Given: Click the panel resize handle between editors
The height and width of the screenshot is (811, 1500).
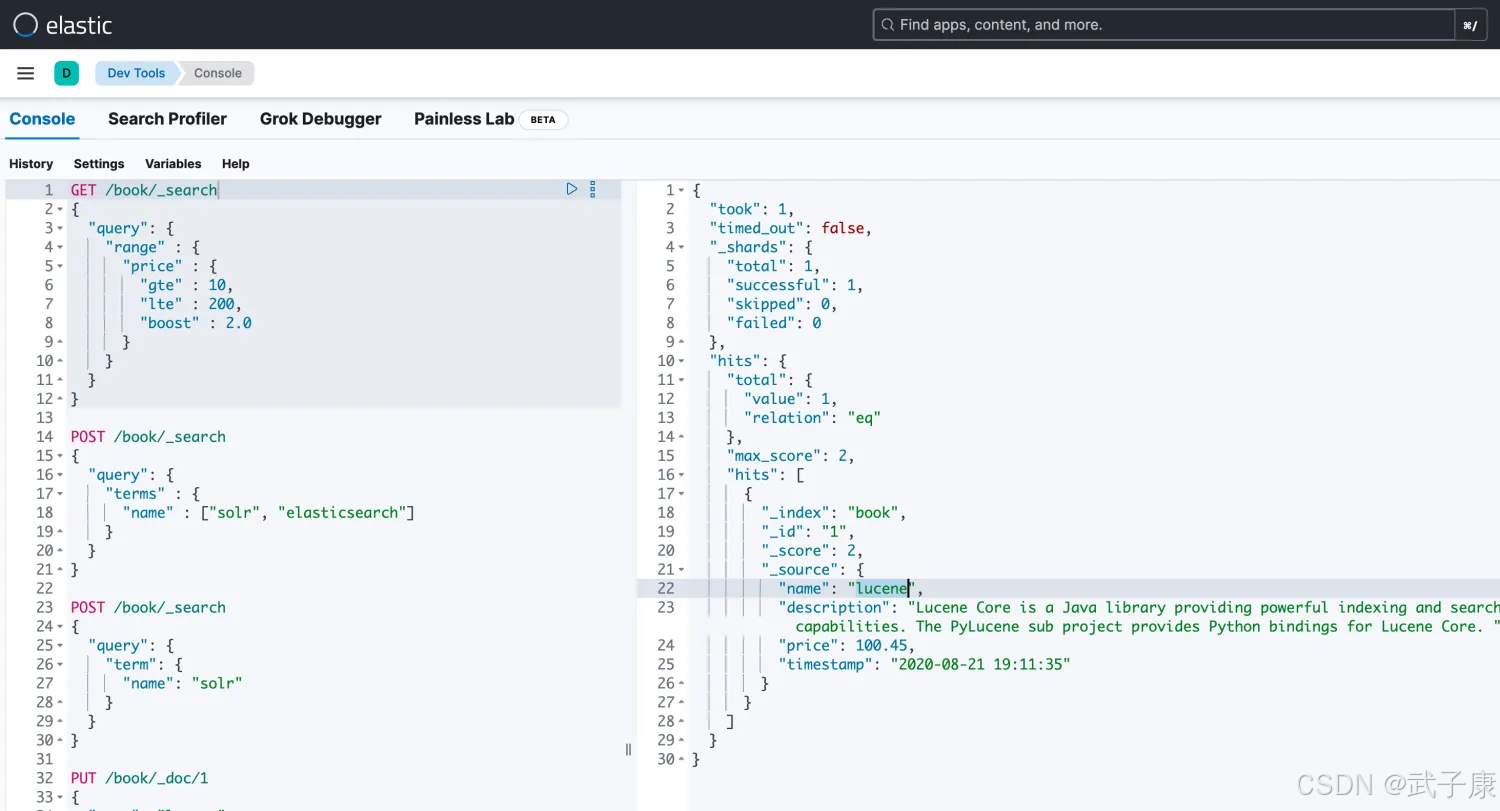Looking at the screenshot, I should coord(628,749).
